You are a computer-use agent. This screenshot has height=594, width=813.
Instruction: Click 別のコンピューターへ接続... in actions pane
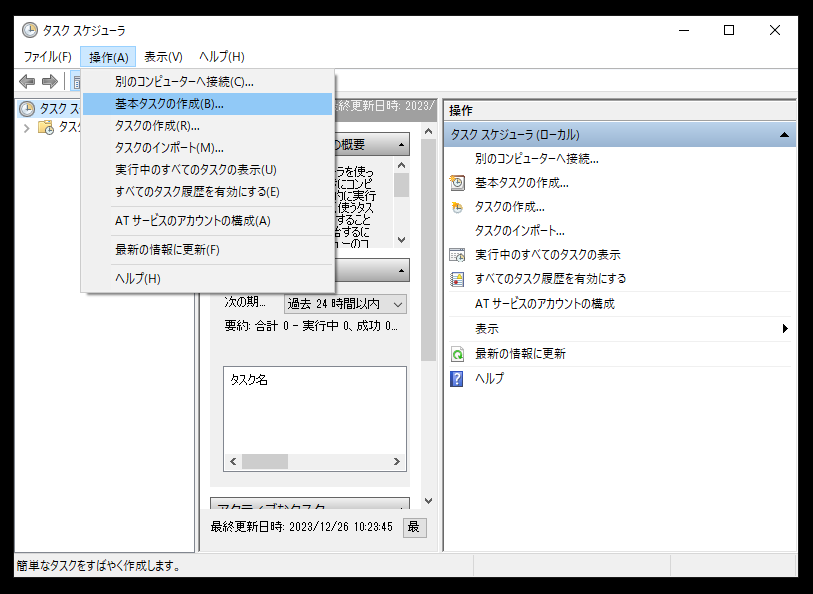537,158
